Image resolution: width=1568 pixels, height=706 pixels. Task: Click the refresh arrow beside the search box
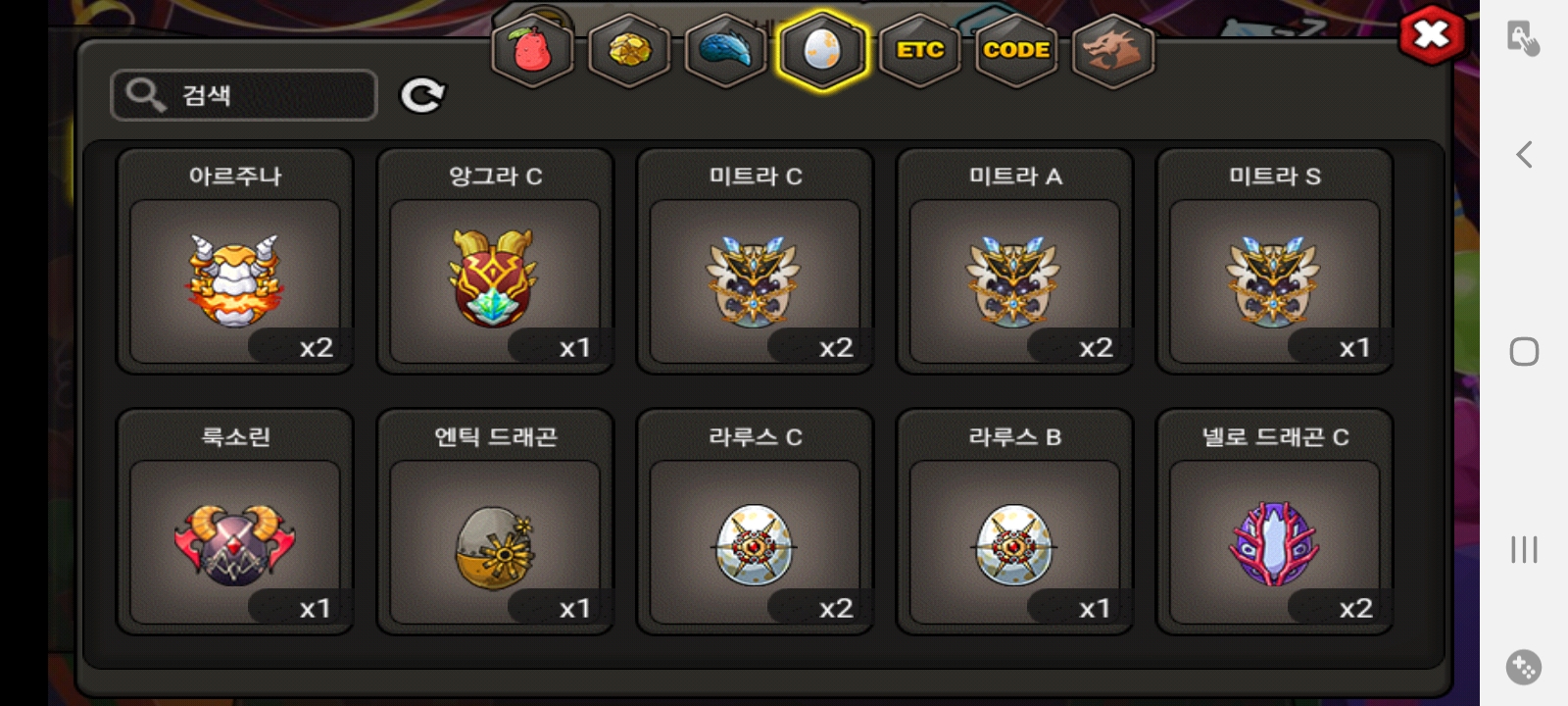click(x=422, y=95)
